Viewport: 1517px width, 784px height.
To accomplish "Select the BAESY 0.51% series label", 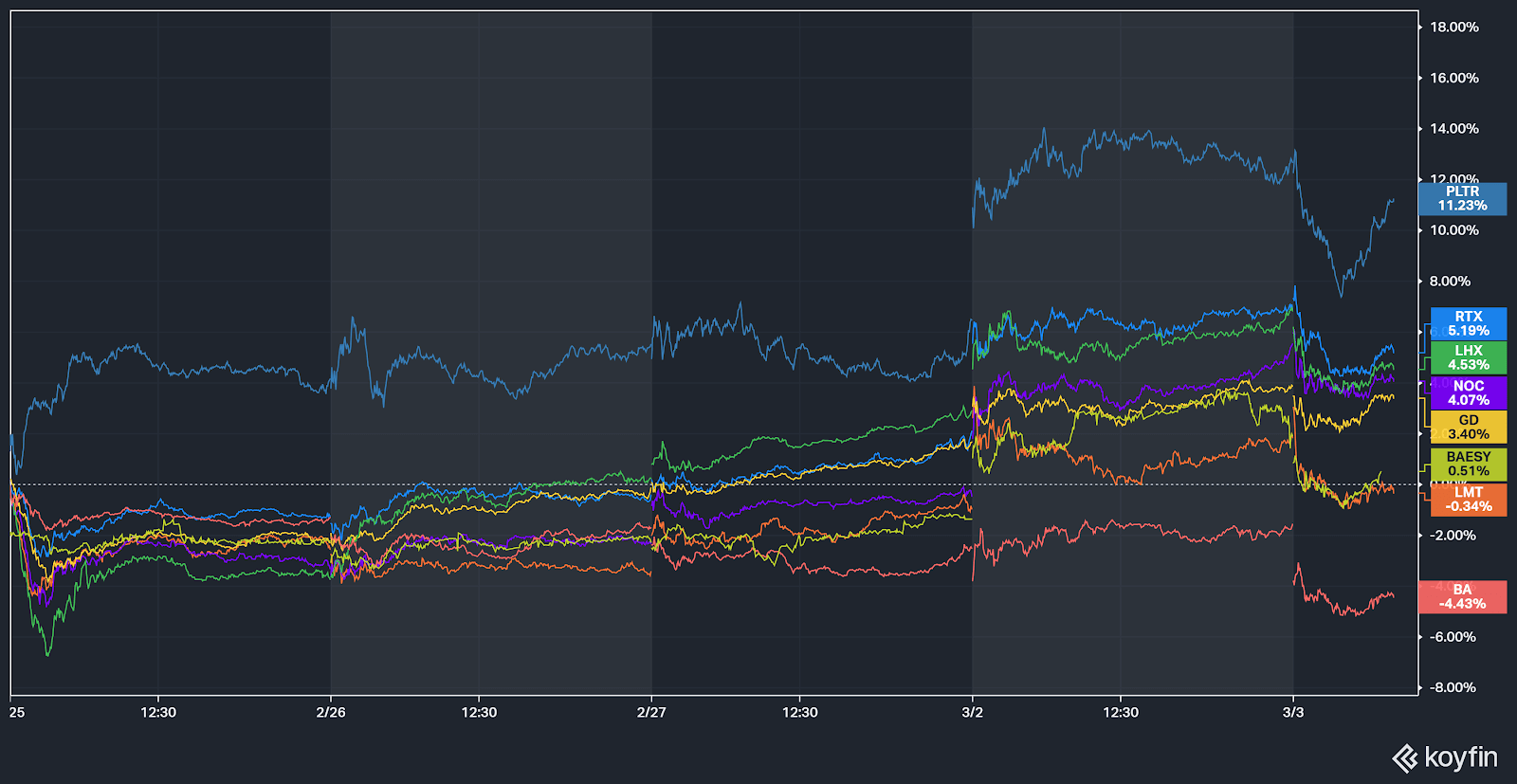I will coord(1468,464).
